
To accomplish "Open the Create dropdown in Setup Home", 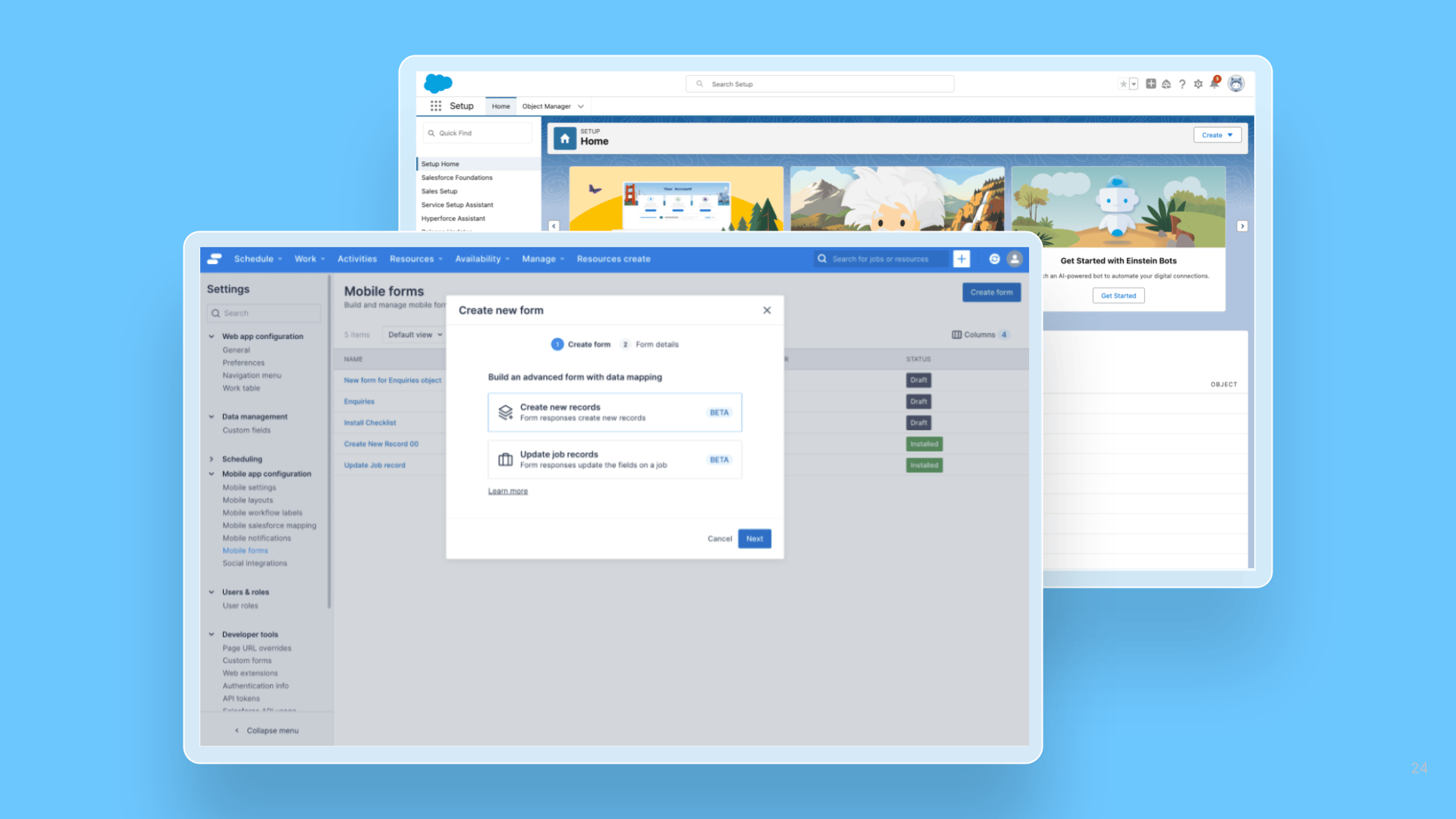I will point(1217,135).
